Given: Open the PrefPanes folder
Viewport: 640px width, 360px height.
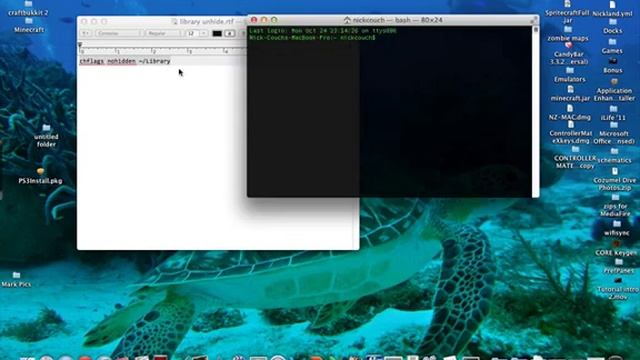Looking at the screenshot, I should [x=619, y=266].
